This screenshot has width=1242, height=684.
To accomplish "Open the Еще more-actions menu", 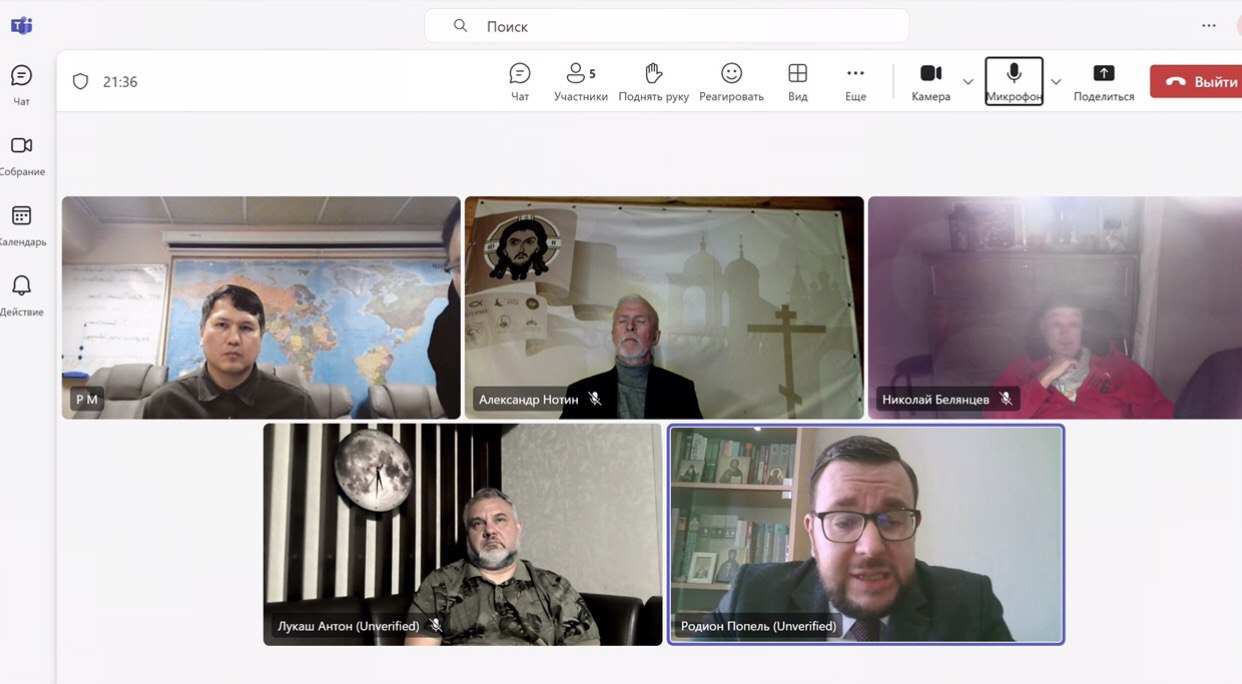I will click(x=855, y=82).
